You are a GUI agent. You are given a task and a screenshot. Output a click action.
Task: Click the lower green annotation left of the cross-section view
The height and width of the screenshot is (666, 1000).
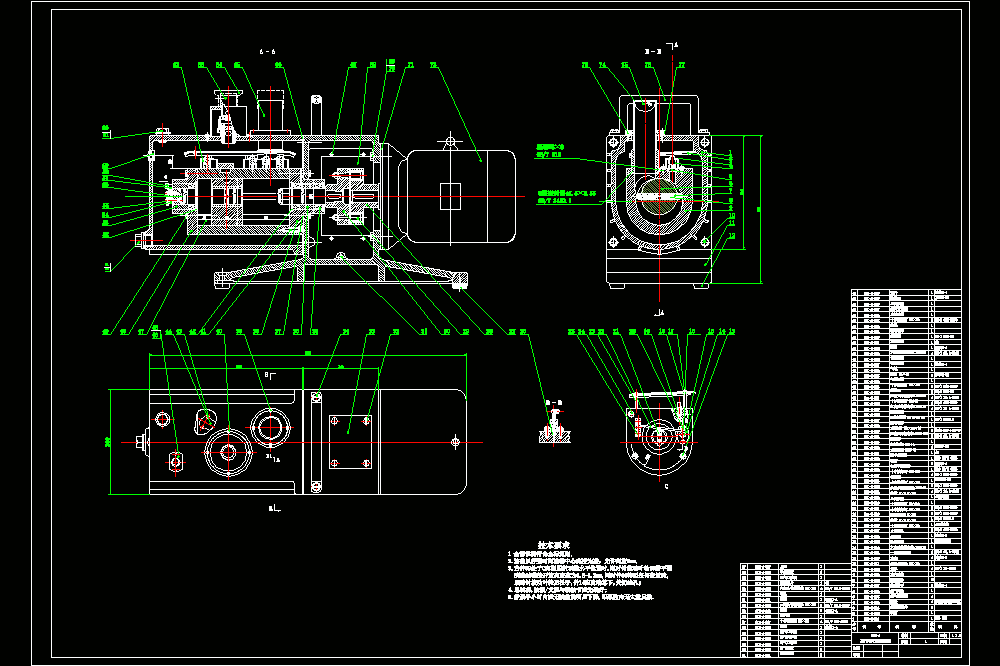point(566,196)
